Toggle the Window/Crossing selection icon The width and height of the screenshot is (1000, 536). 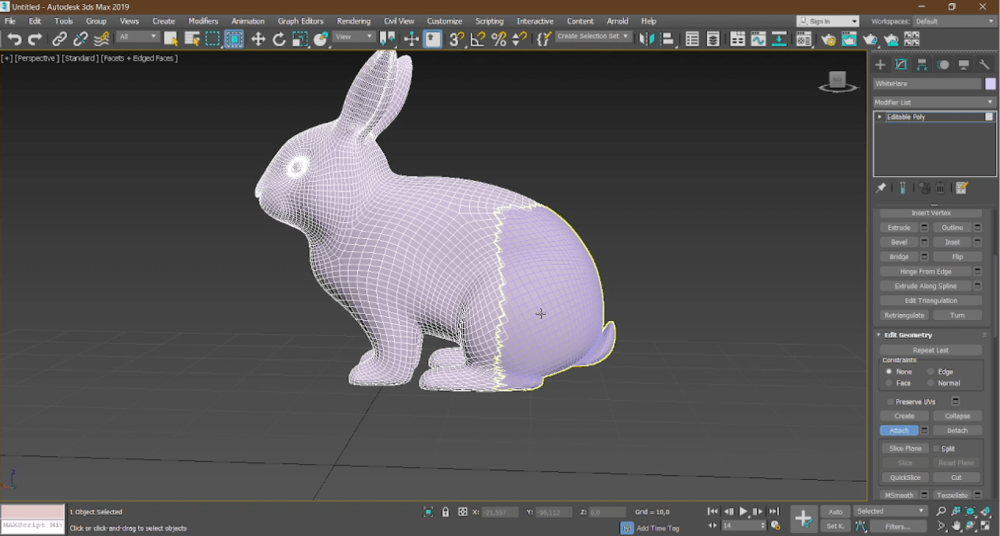(x=233, y=40)
